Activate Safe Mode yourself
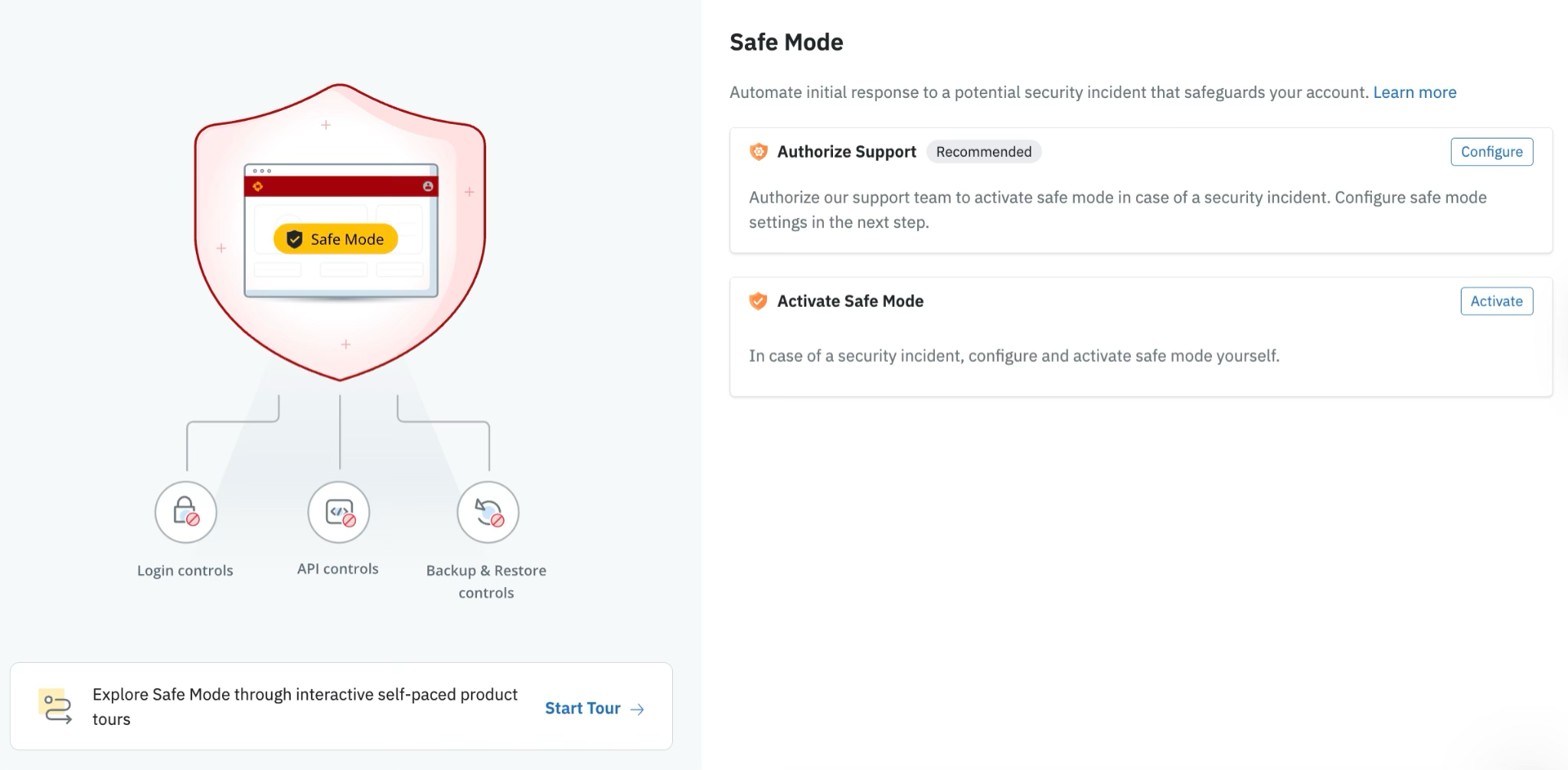1568x770 pixels. click(1496, 301)
